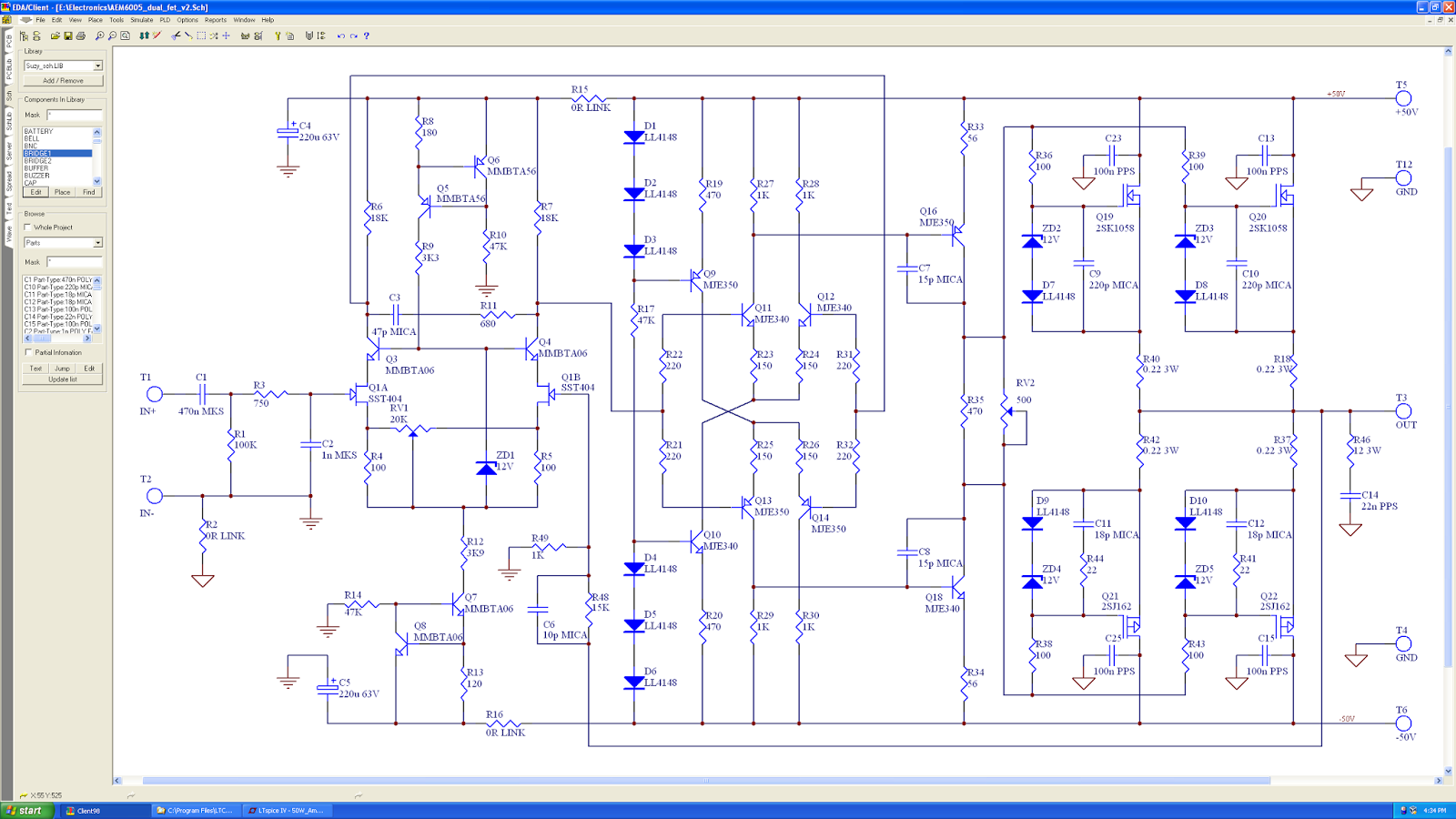Switch to C:\Program Files taskbar folder window
The image size is (1456, 819).
coord(196,810)
